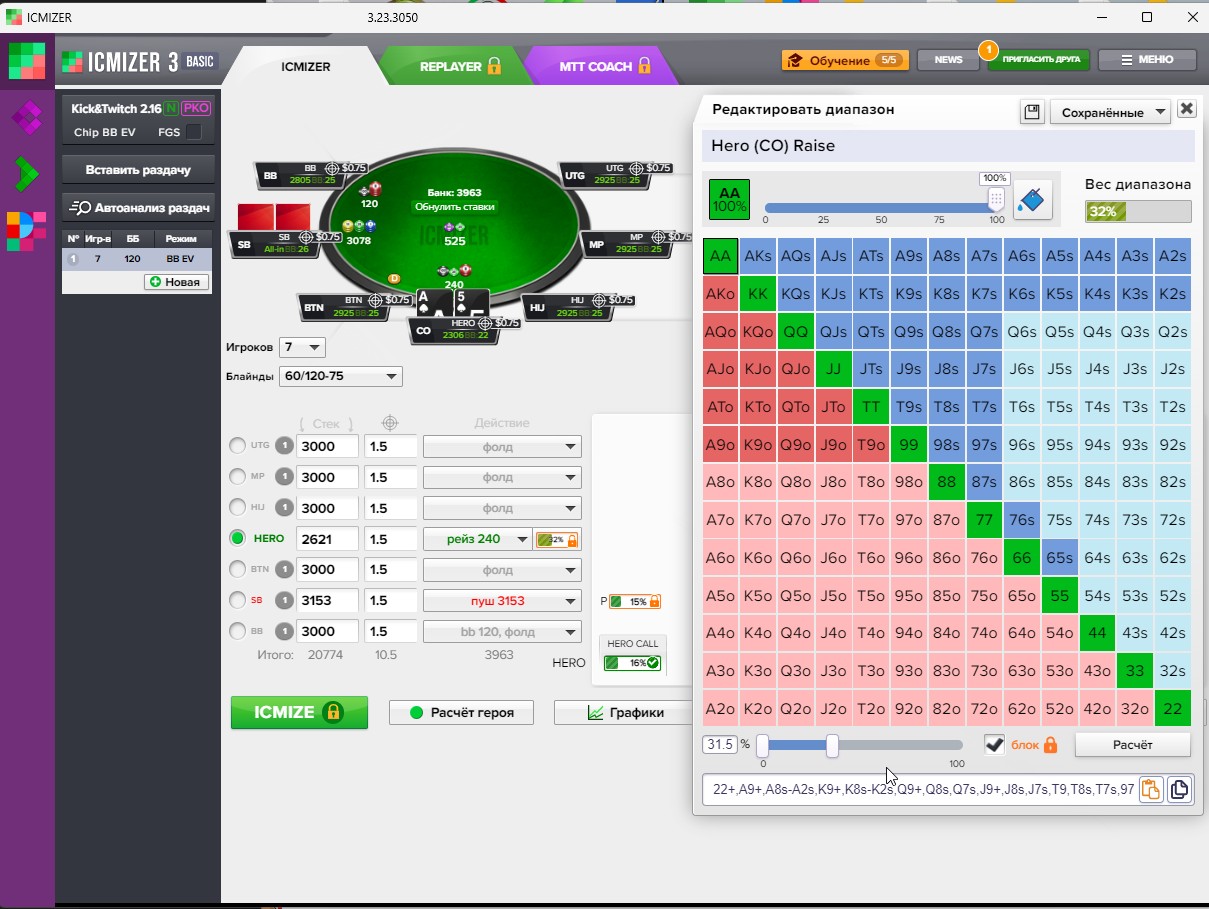This screenshot has width=1209, height=909.
Task: Close the range editor panel
Action: coord(1186,109)
